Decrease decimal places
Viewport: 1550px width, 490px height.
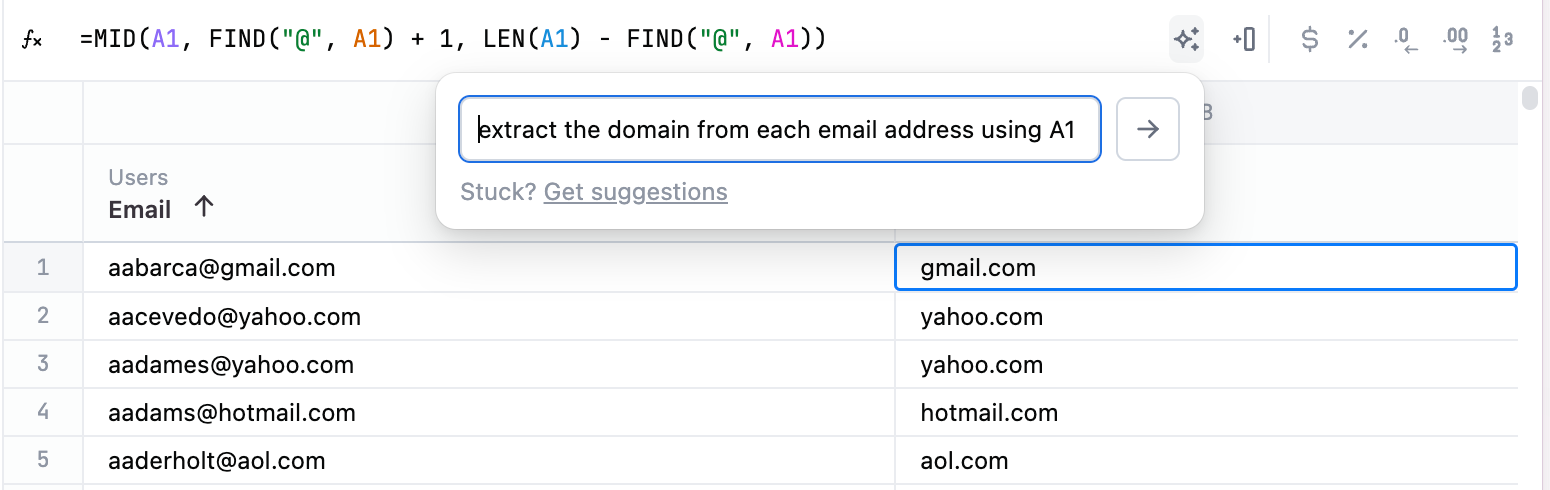tap(1406, 40)
